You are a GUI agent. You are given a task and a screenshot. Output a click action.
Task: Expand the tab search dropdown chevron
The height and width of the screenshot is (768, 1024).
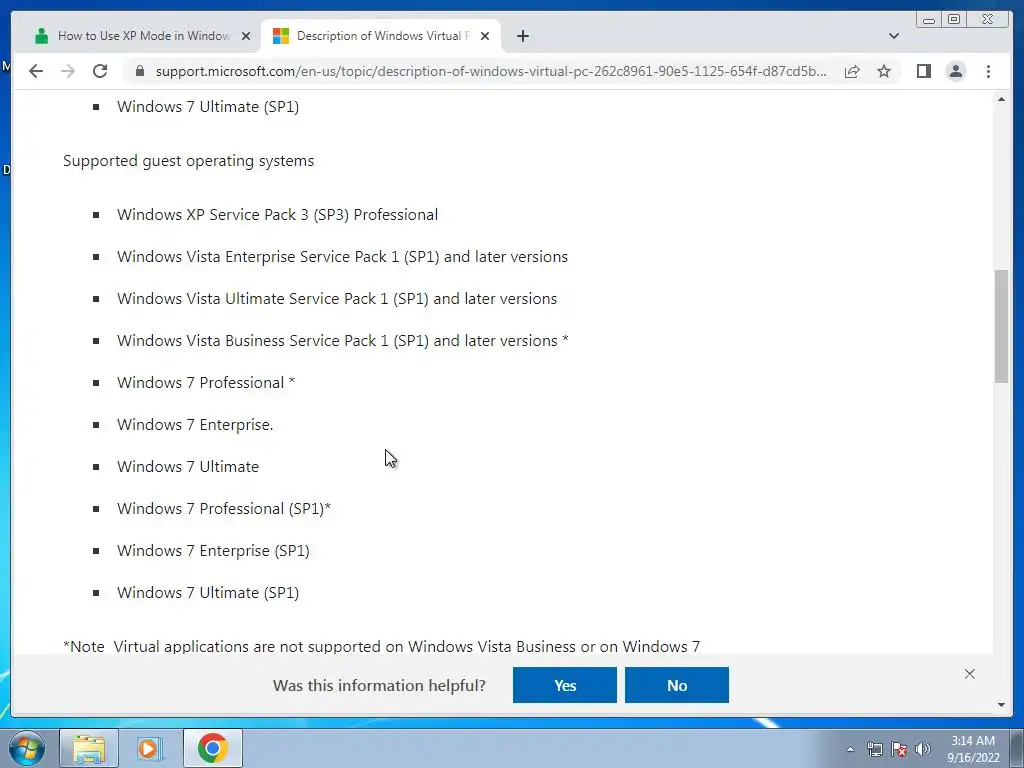coord(893,36)
